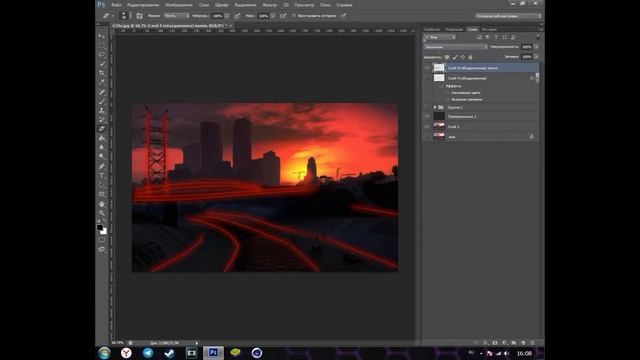Image resolution: width=640 pixels, height=360 pixels.
Task: Create new adjustment layer
Action: (504, 343)
